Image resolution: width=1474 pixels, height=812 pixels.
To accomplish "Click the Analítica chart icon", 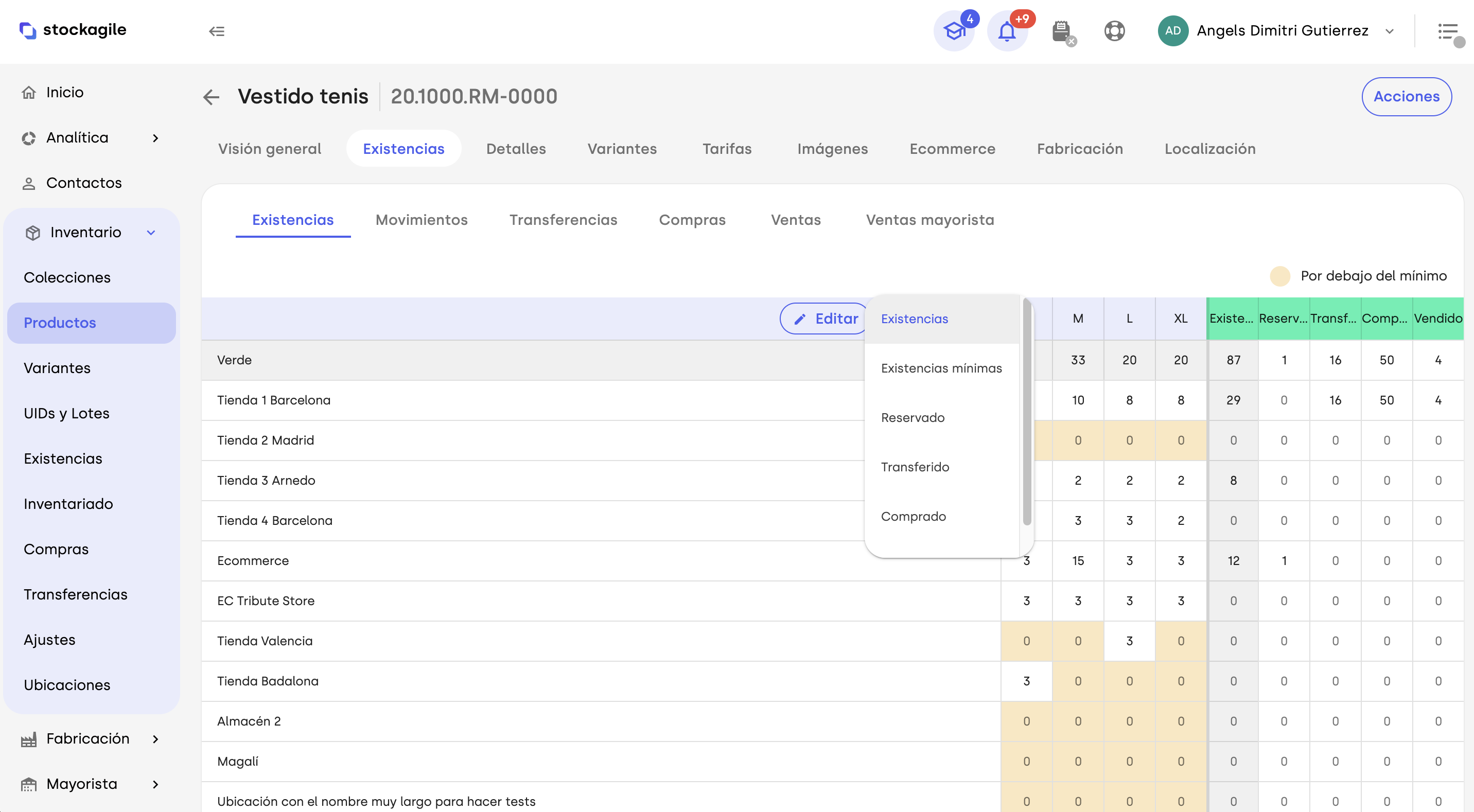I will [29, 138].
